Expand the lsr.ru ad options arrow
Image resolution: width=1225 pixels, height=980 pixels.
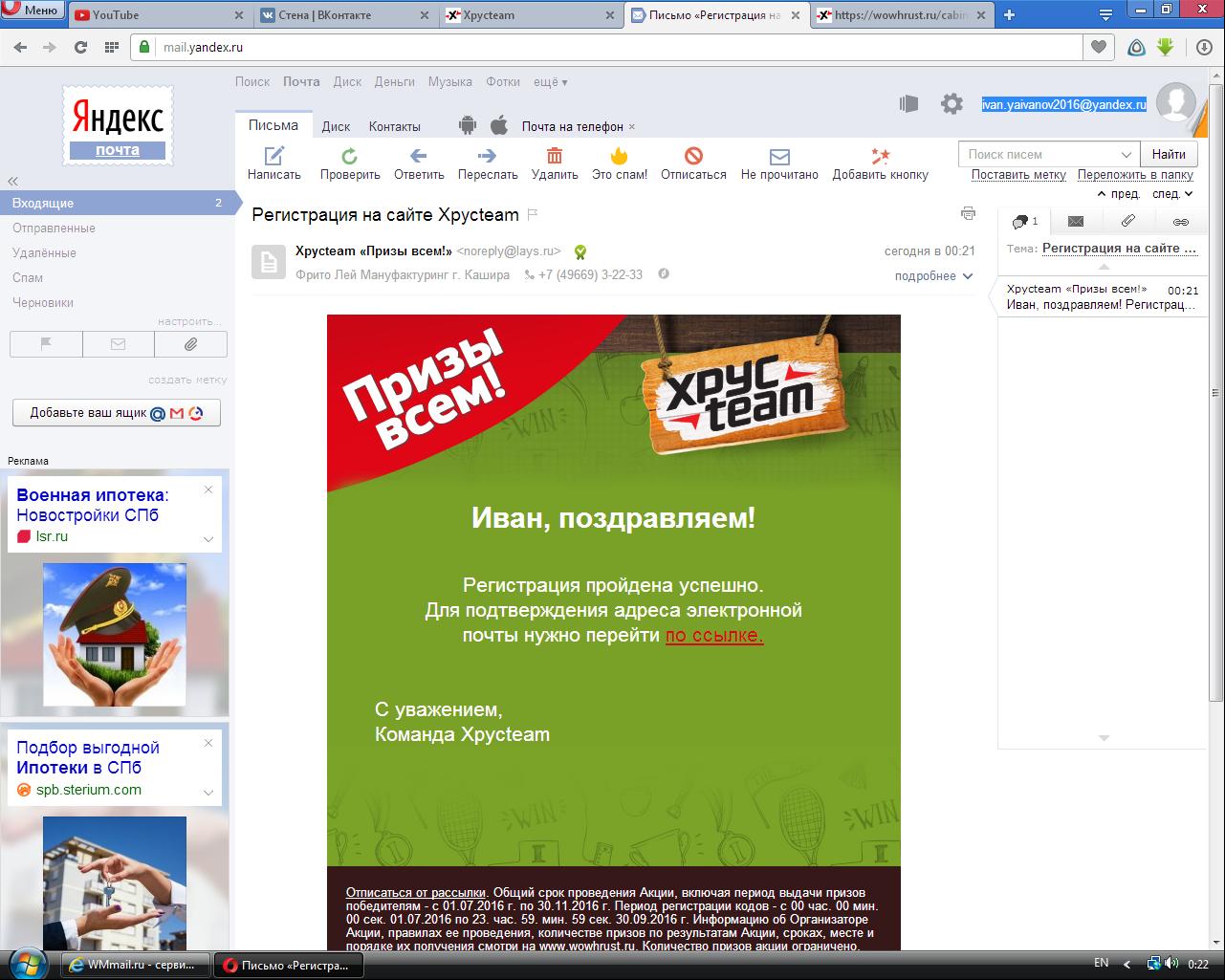point(208,538)
